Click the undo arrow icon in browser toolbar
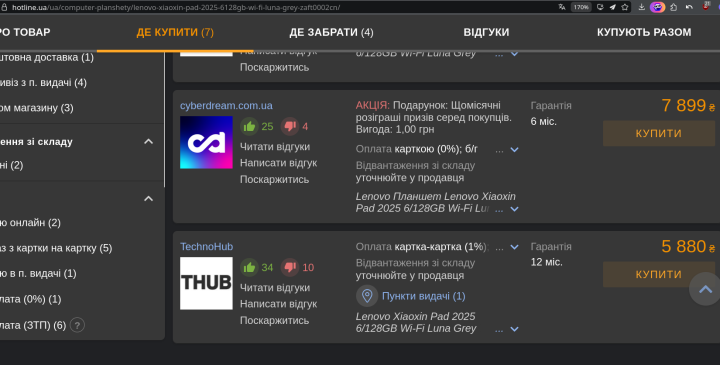720x365 pixels. coord(689,7)
